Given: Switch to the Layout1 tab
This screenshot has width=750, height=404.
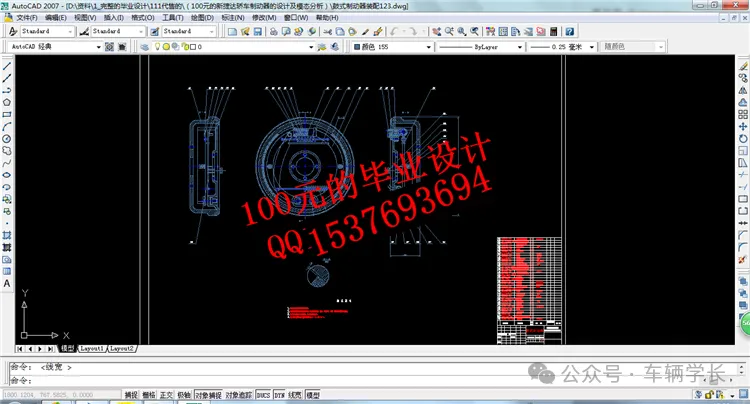Looking at the screenshot, I should pyautogui.click(x=92, y=349).
